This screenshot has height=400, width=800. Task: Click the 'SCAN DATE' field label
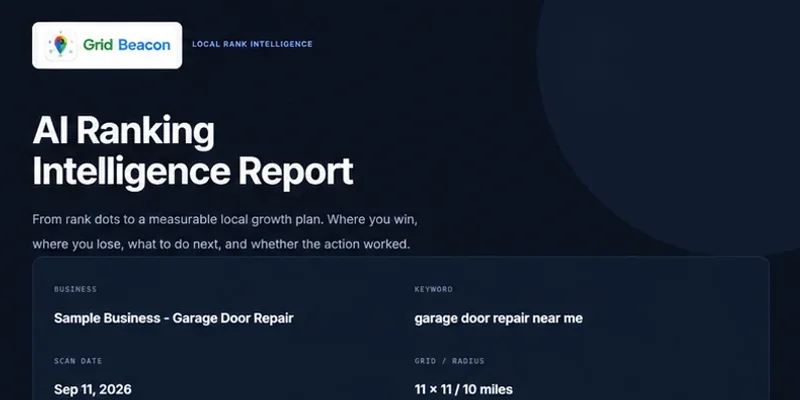click(78, 361)
